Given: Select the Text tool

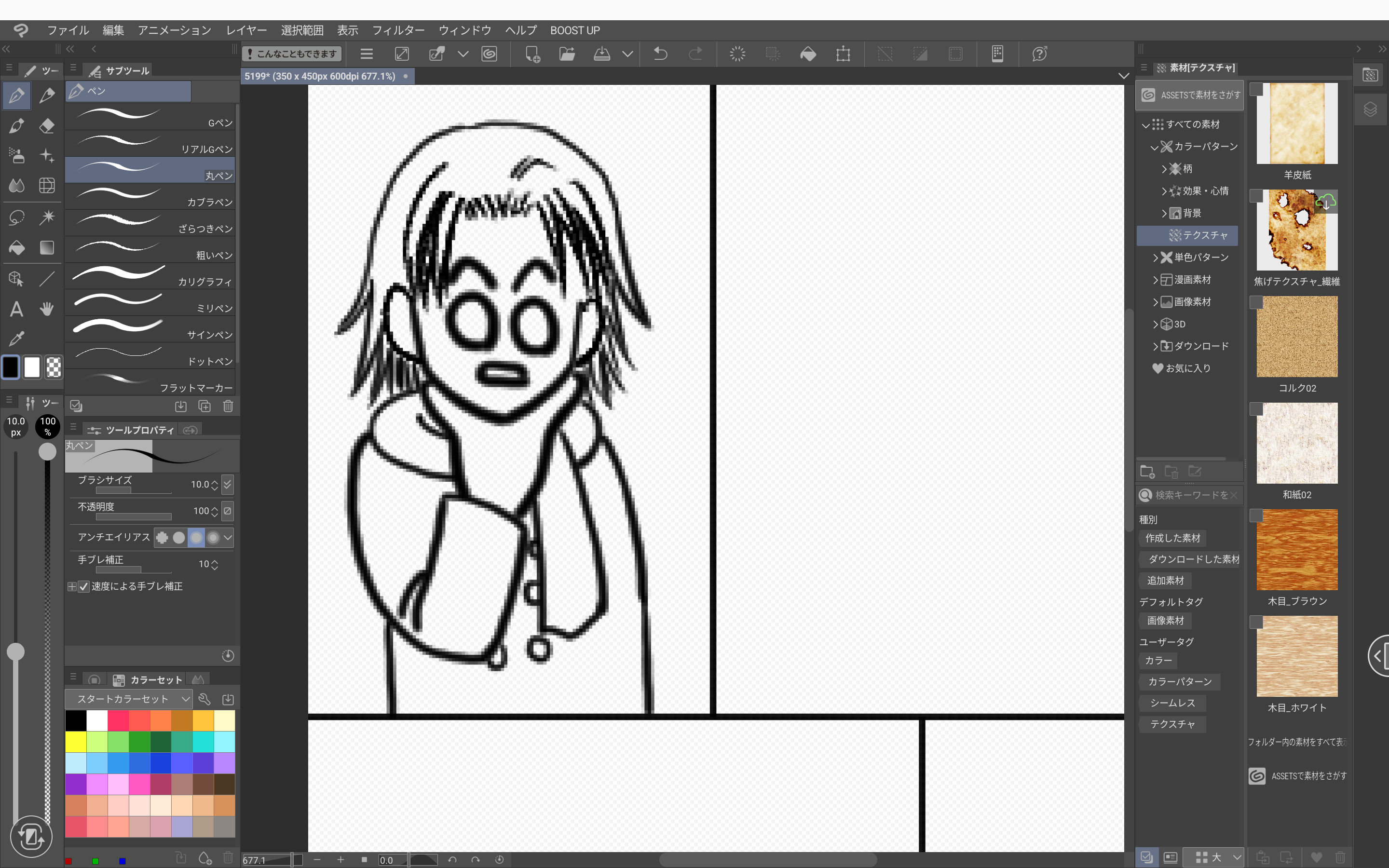Looking at the screenshot, I should pos(17,310).
